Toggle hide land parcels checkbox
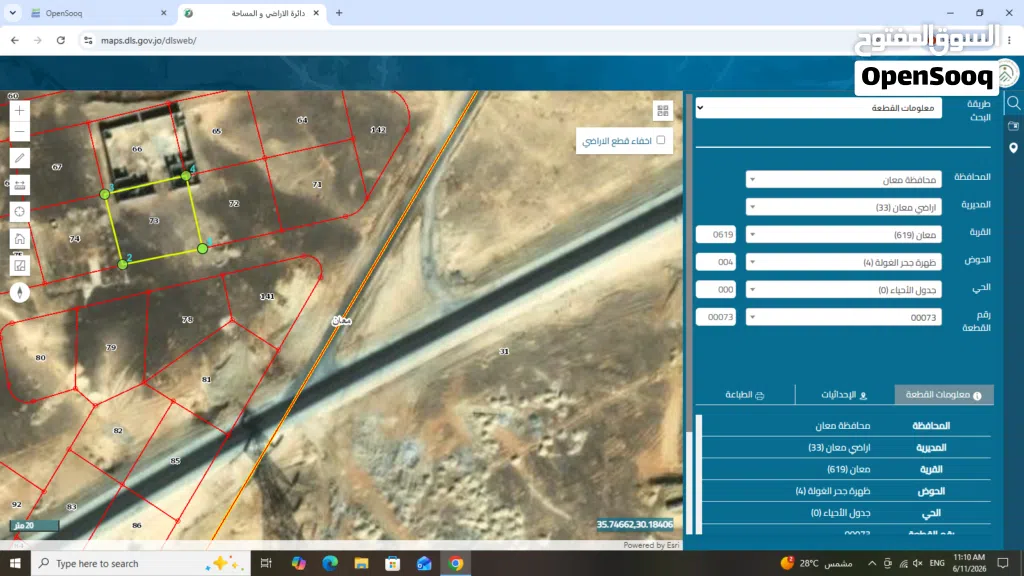The image size is (1024, 576). pos(661,140)
